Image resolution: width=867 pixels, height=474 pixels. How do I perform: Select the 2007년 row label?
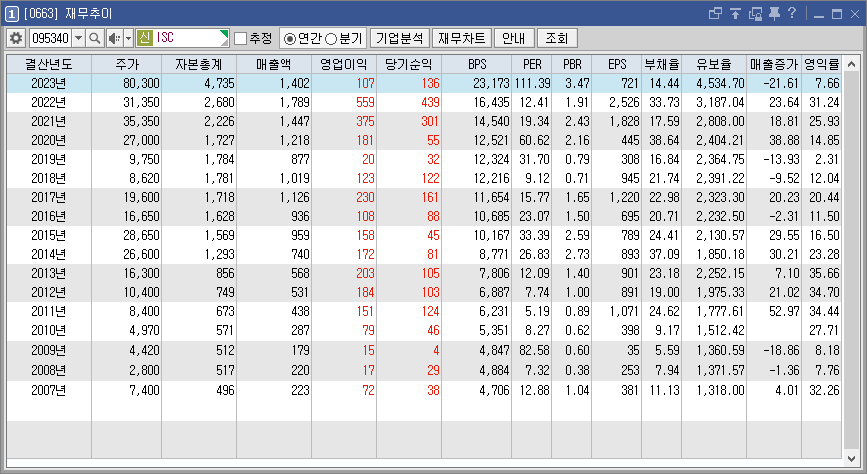point(49,390)
